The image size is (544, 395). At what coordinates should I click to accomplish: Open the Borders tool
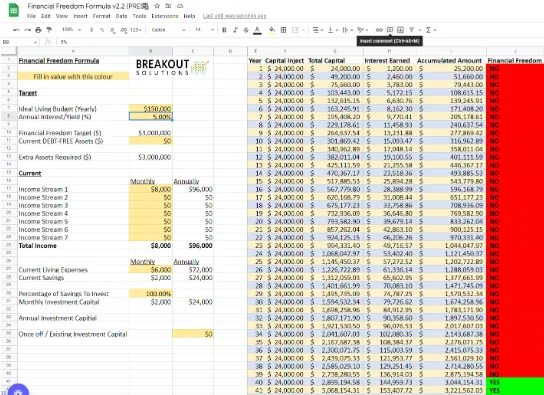(283, 30)
